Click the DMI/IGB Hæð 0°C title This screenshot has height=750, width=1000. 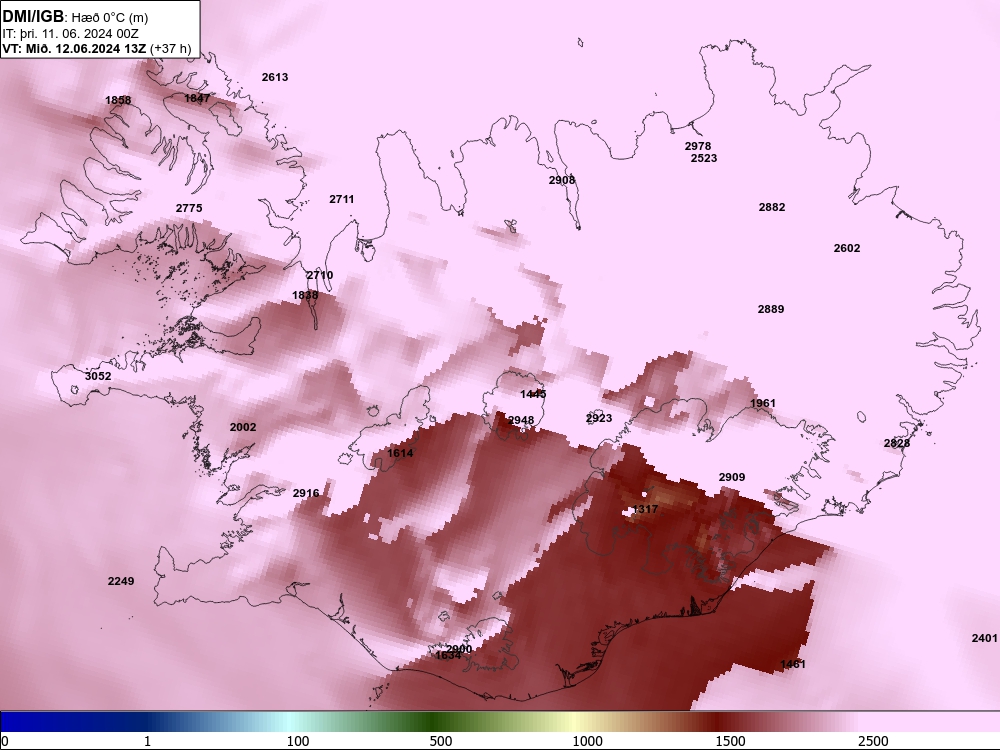coord(75,17)
